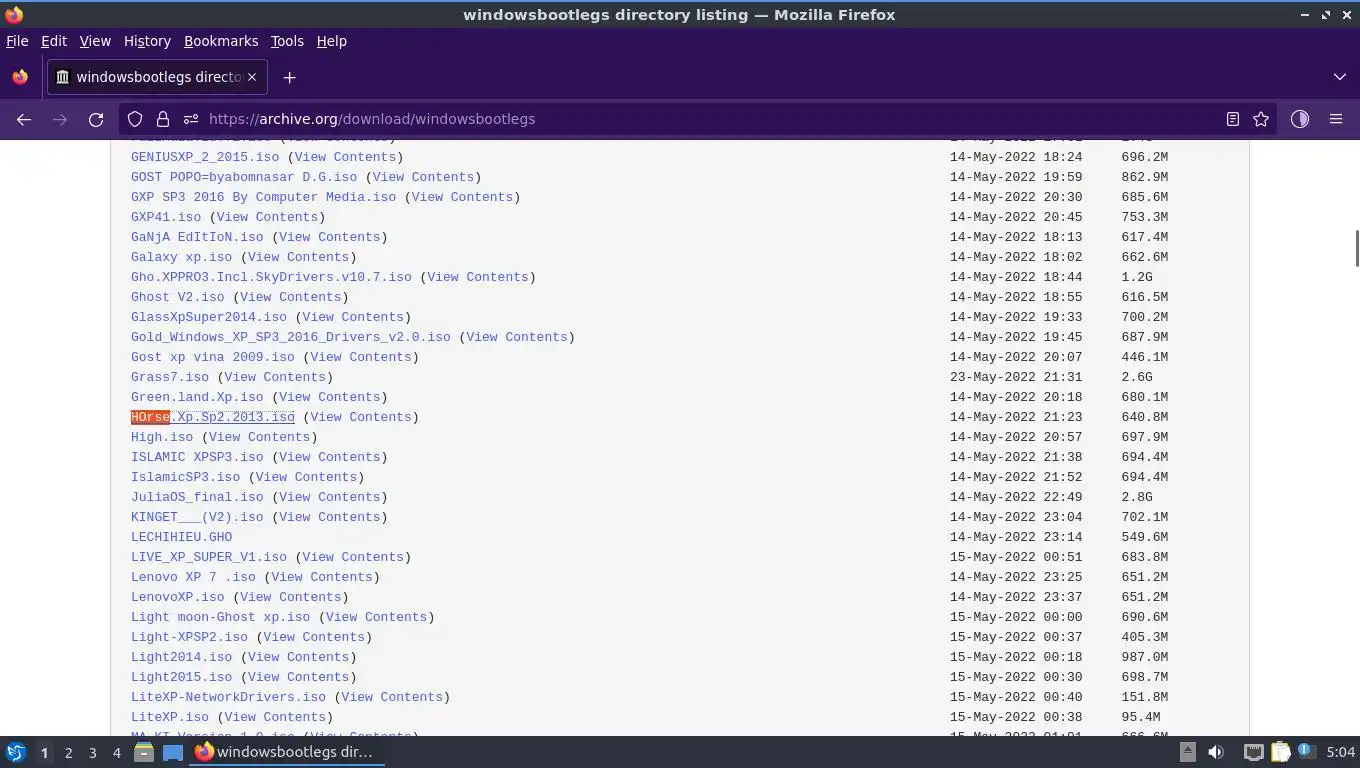The height and width of the screenshot is (768, 1360).
Task: Open the file manager taskbar icon
Action: pos(144,752)
